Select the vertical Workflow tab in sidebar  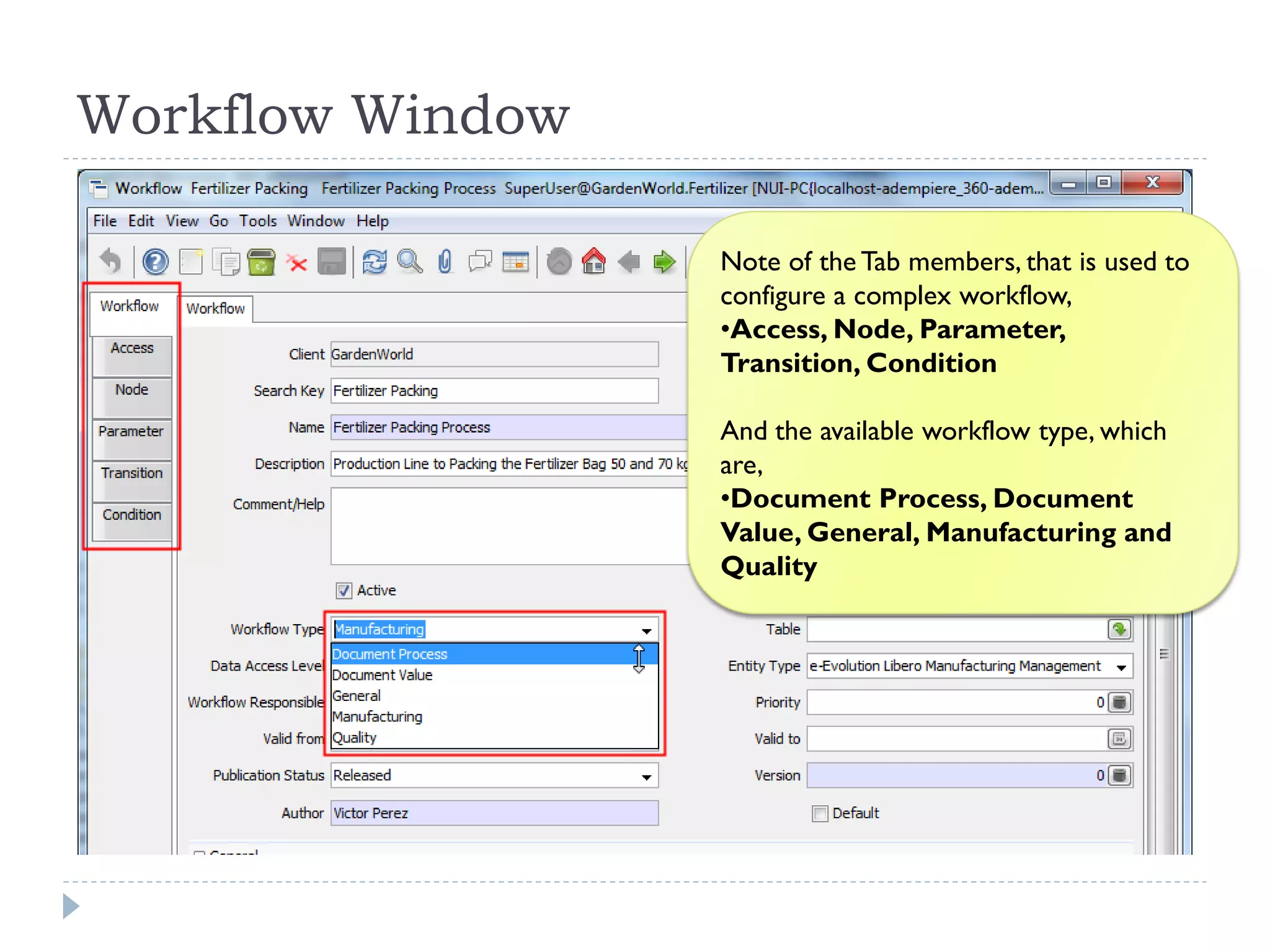(x=131, y=313)
